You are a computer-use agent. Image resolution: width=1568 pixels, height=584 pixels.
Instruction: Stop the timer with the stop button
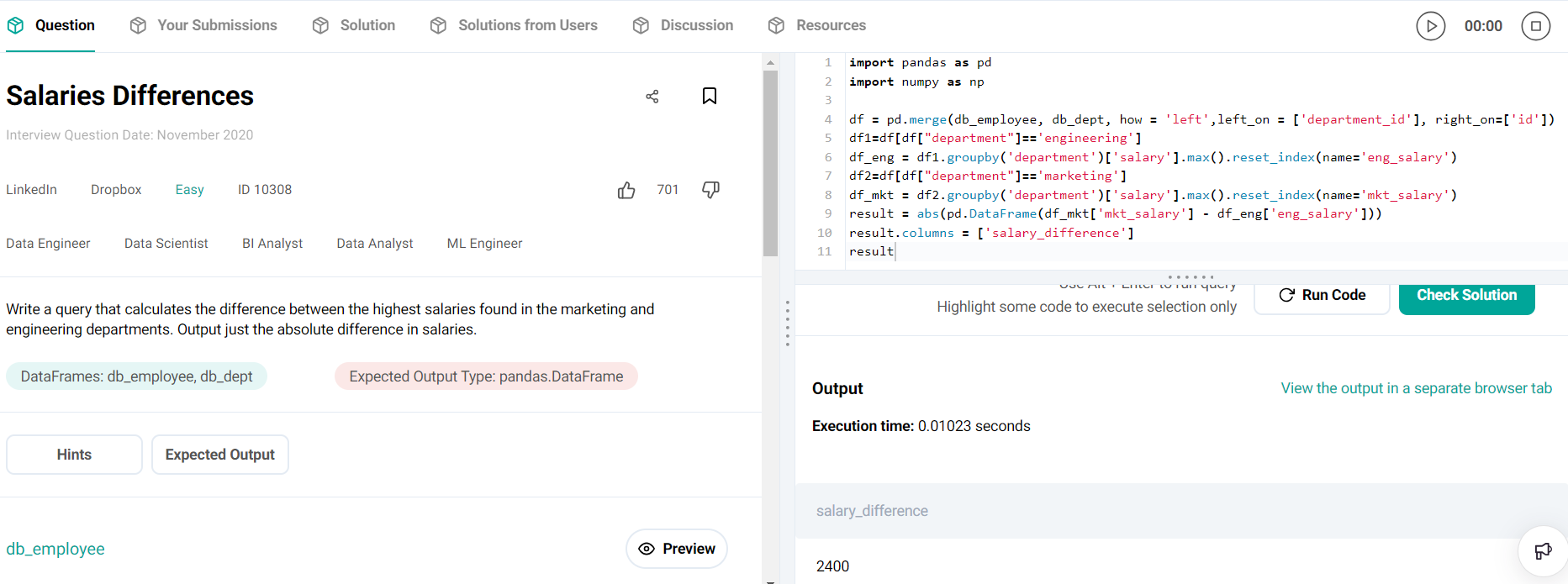pos(1535,26)
